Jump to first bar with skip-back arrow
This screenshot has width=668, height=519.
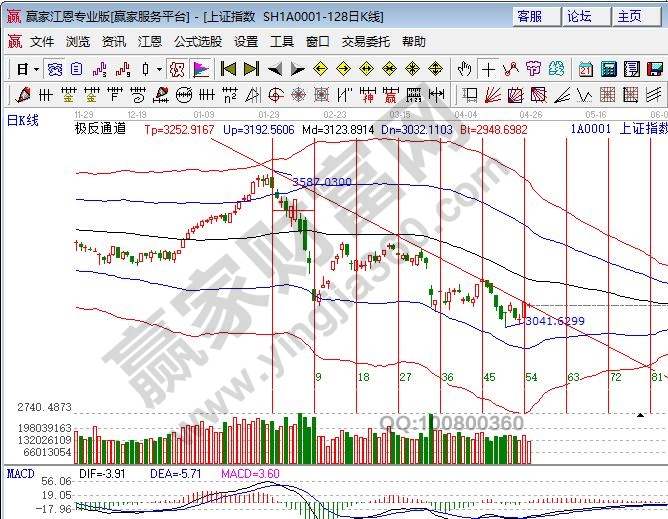(x=228, y=69)
